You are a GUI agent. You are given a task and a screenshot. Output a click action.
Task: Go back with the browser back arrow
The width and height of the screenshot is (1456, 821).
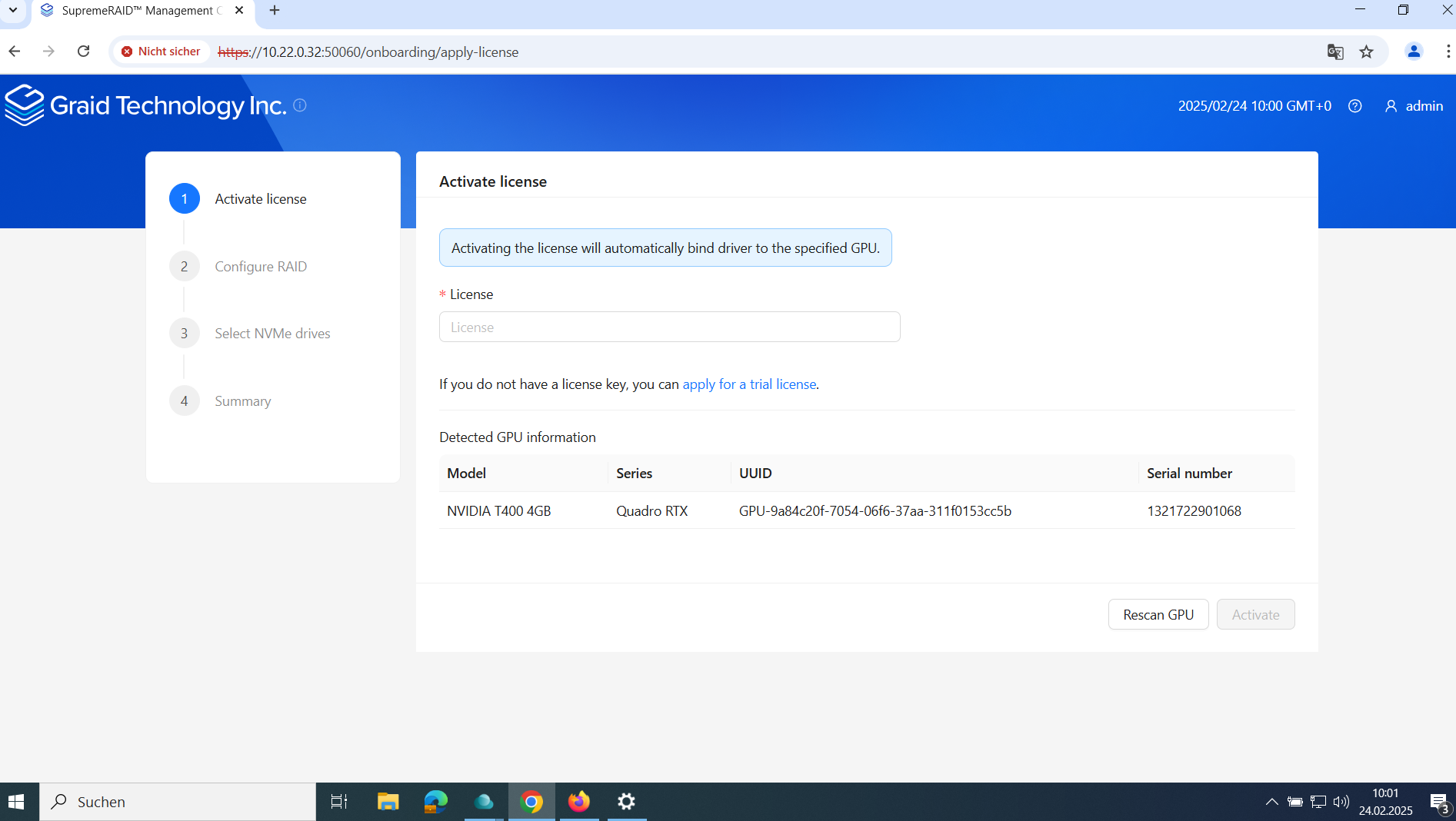tap(15, 52)
